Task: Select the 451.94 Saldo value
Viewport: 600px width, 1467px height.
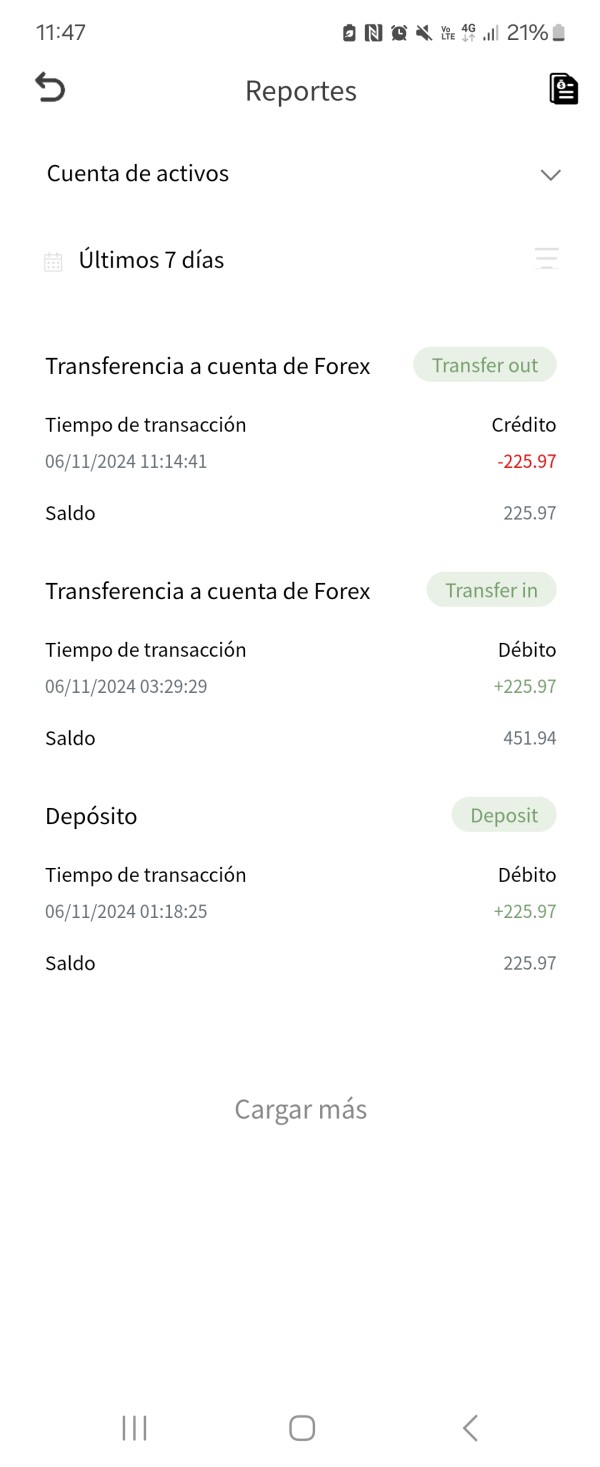Action: point(530,739)
